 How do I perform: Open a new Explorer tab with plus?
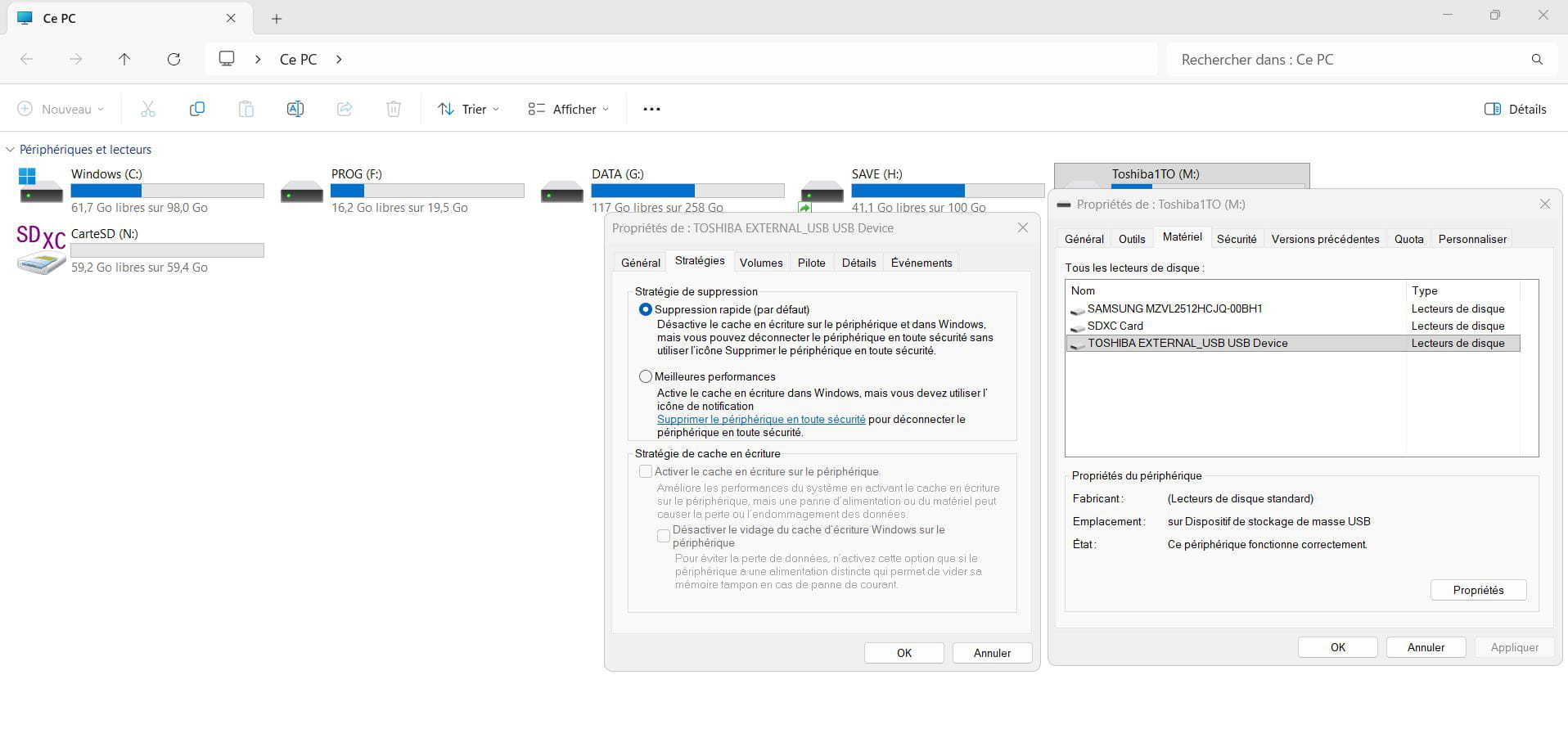[x=277, y=18]
